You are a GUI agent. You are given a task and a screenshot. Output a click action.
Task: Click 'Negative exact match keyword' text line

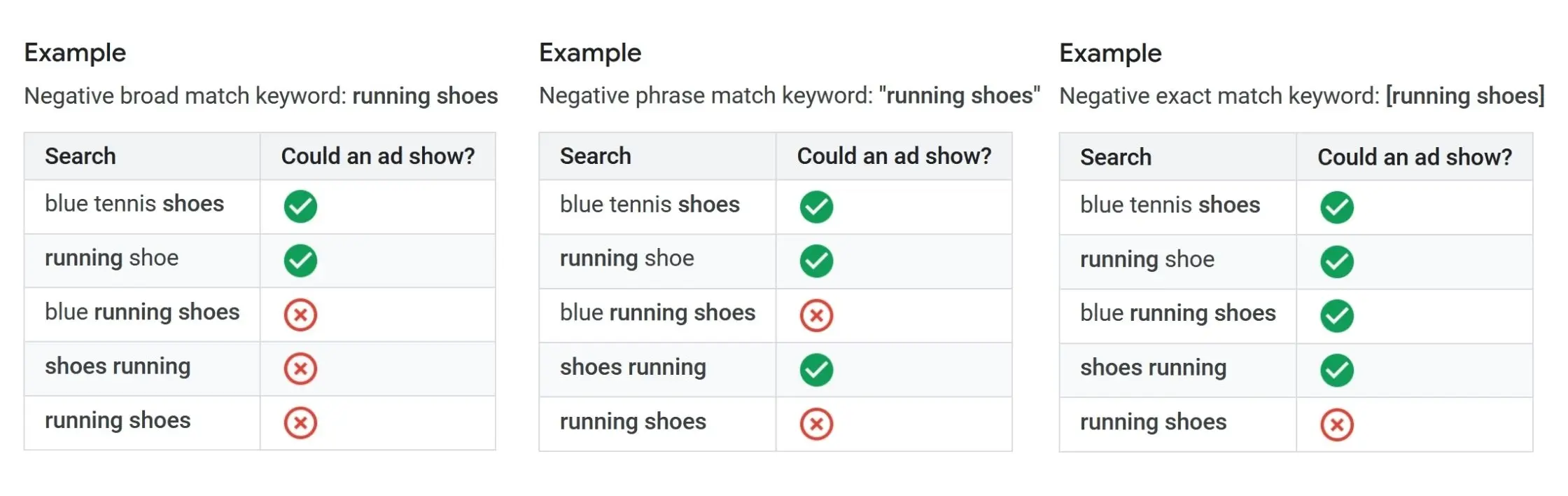tap(1301, 96)
